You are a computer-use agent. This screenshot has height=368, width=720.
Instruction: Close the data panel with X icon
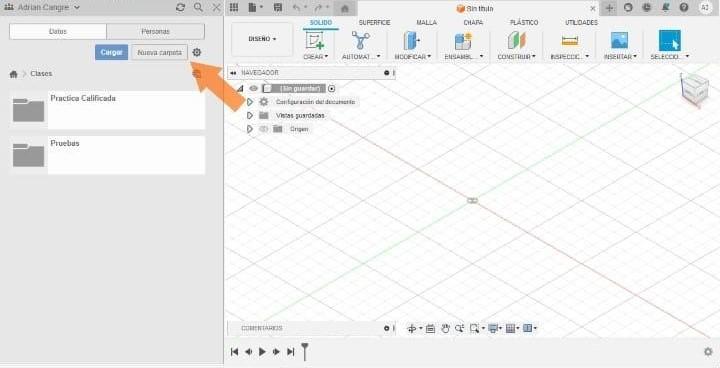(x=217, y=7)
